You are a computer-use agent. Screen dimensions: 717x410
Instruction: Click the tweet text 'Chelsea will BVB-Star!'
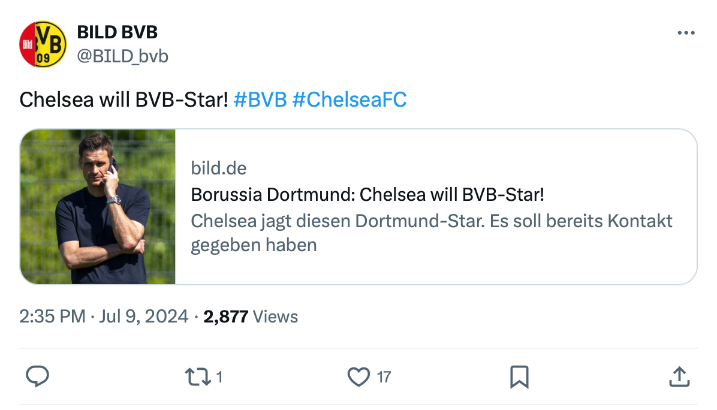124,100
